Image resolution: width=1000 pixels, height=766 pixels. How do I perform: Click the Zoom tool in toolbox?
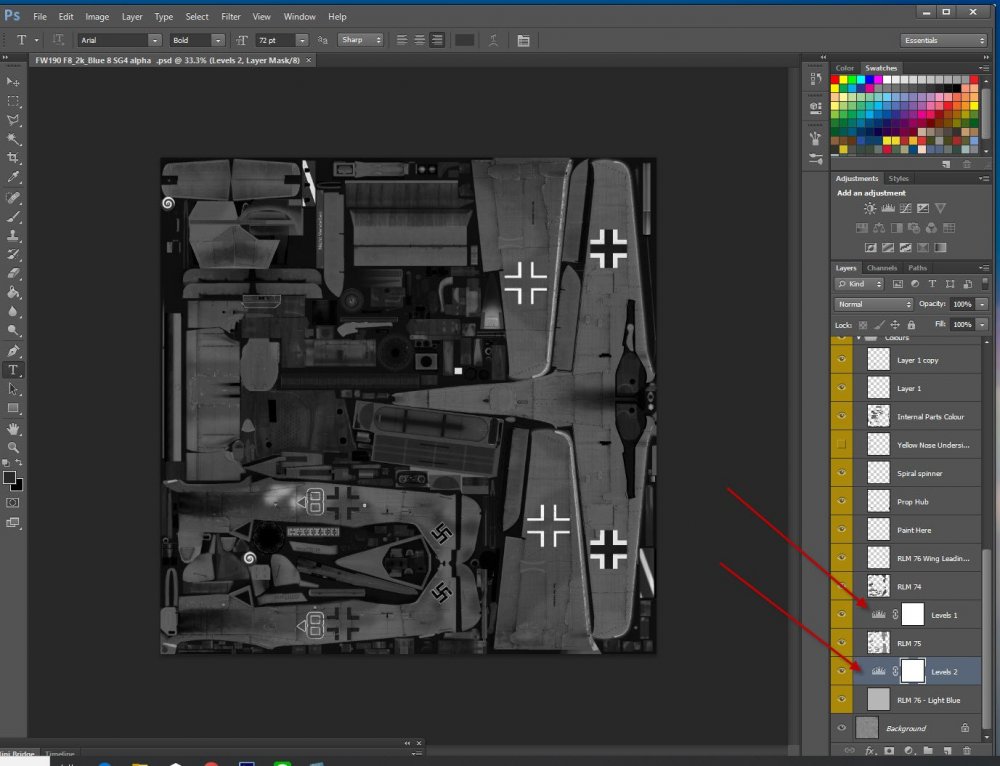tap(14, 447)
